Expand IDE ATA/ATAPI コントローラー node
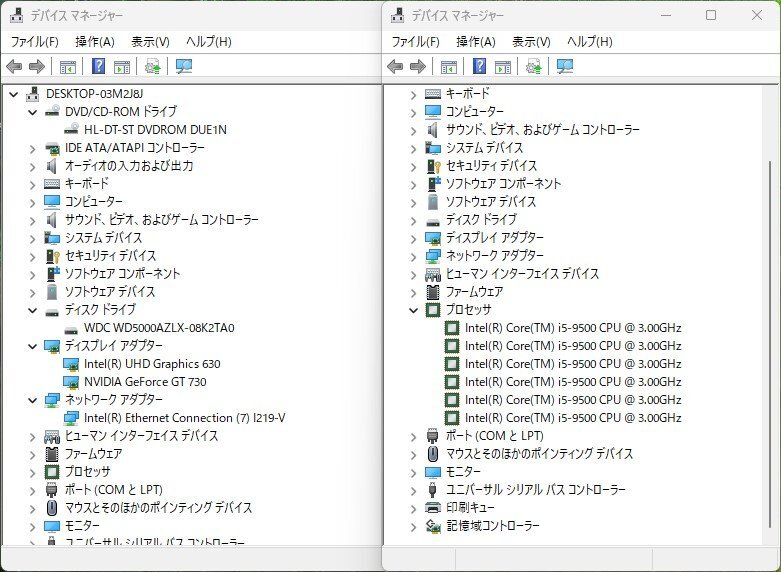Image resolution: width=781 pixels, height=572 pixels. pos(32,148)
